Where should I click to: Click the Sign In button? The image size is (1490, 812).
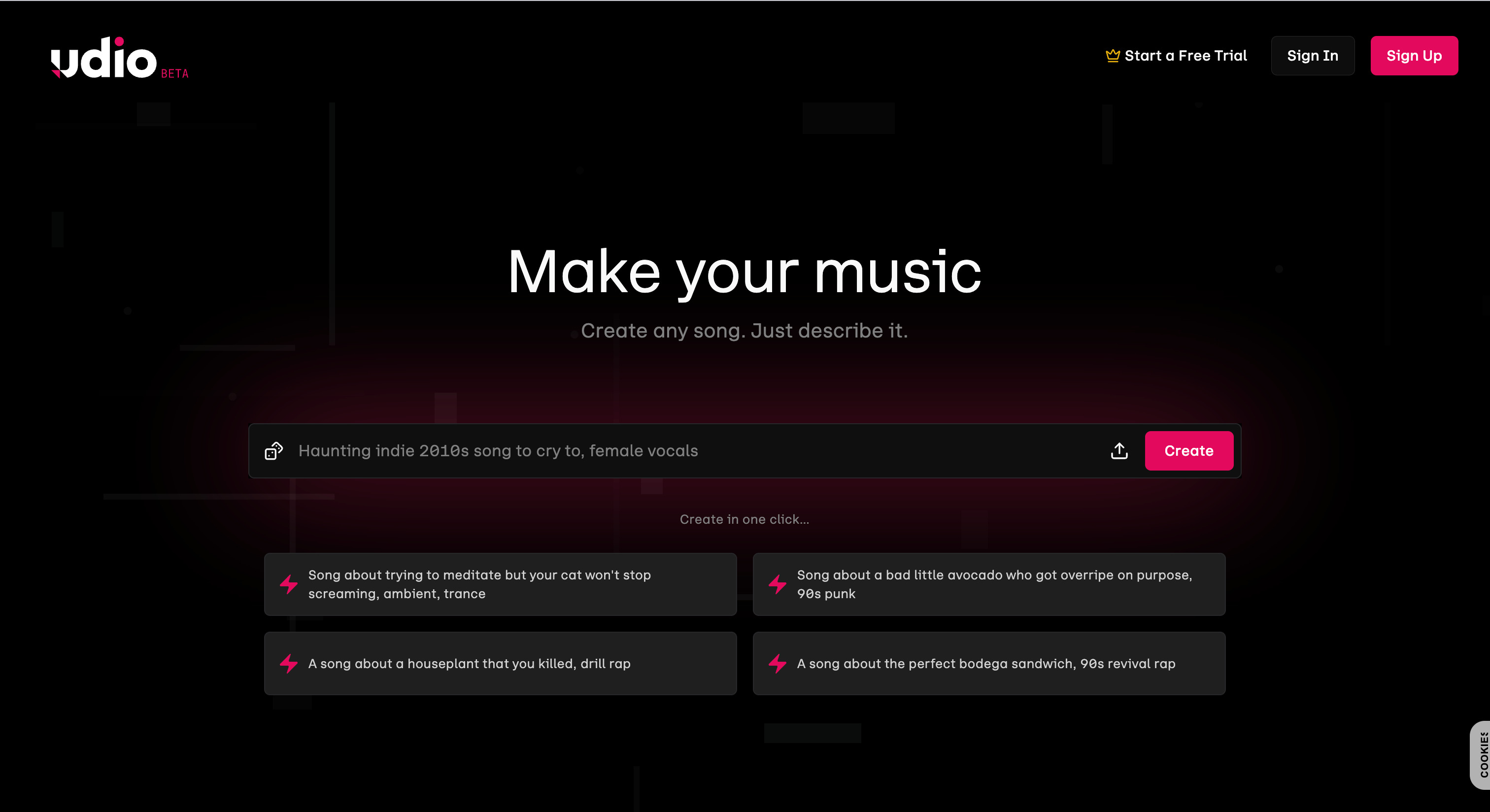(x=1313, y=56)
